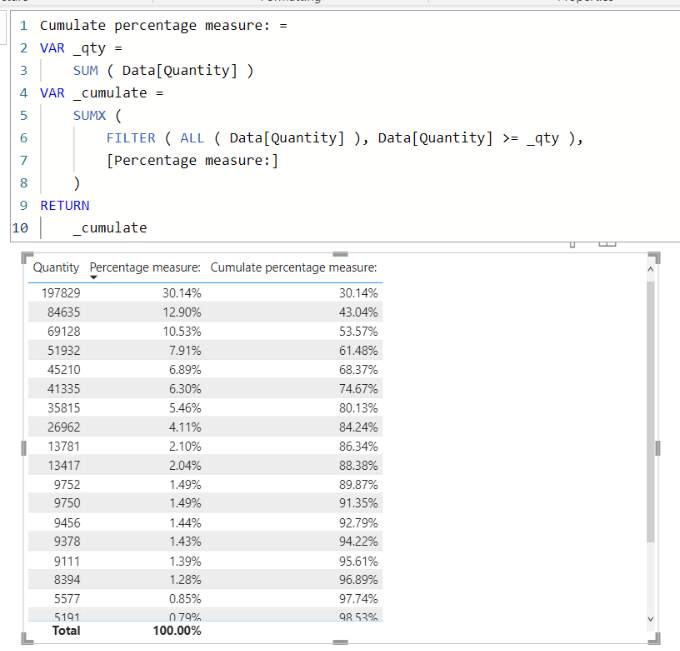The height and width of the screenshot is (651, 680).
Task: Click the 6.30% percentage cell
Action: click(x=185, y=389)
